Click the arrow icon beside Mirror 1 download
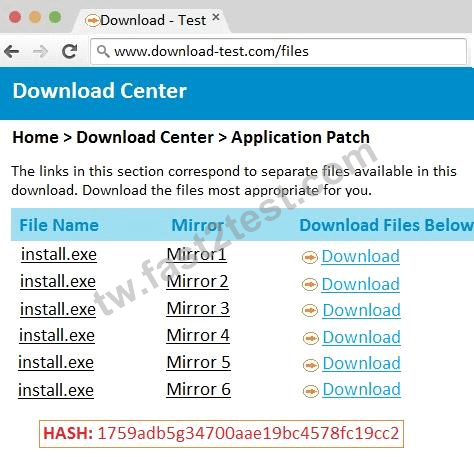This screenshot has height=457, width=474. click(309, 257)
